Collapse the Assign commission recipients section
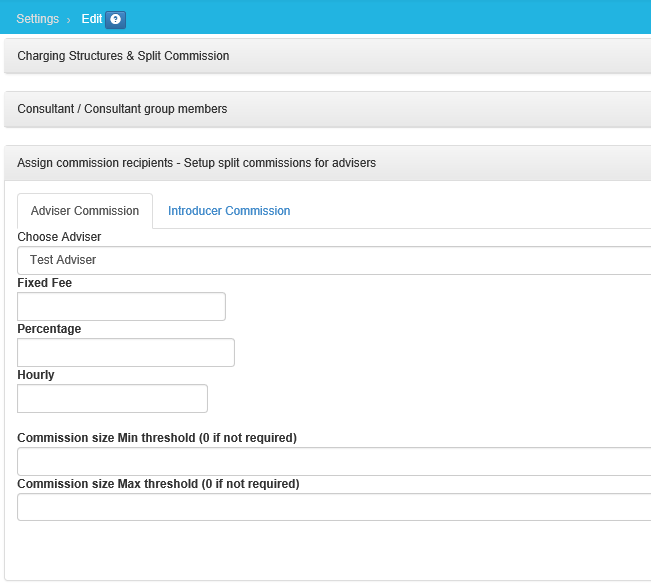This screenshot has width=651, height=585. [197, 162]
